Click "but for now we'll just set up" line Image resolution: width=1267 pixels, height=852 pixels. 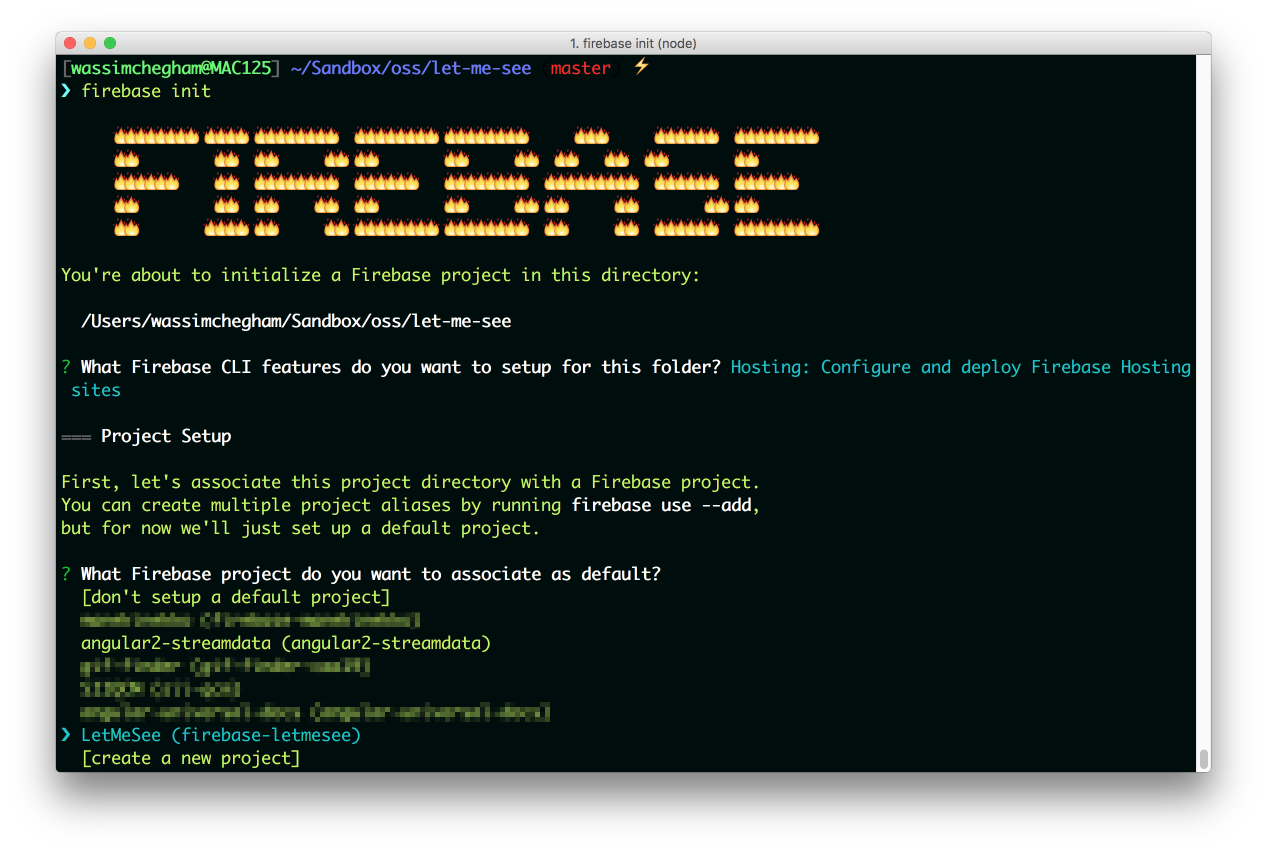[301, 528]
